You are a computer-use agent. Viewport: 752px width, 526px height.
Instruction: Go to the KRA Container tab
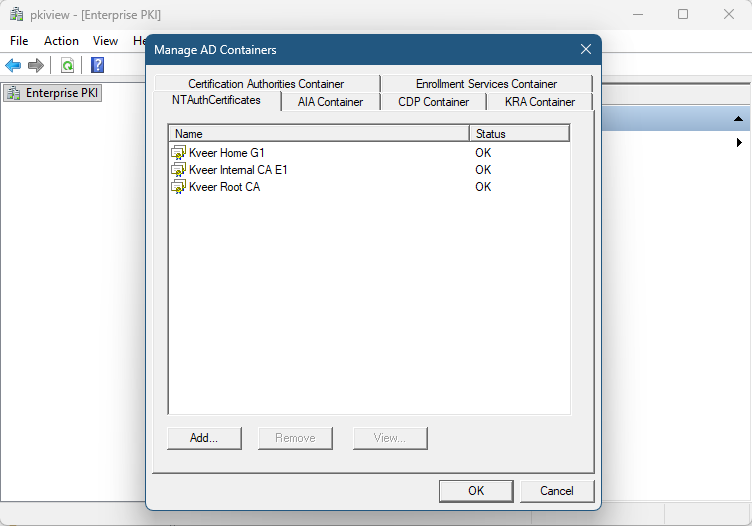tap(539, 102)
